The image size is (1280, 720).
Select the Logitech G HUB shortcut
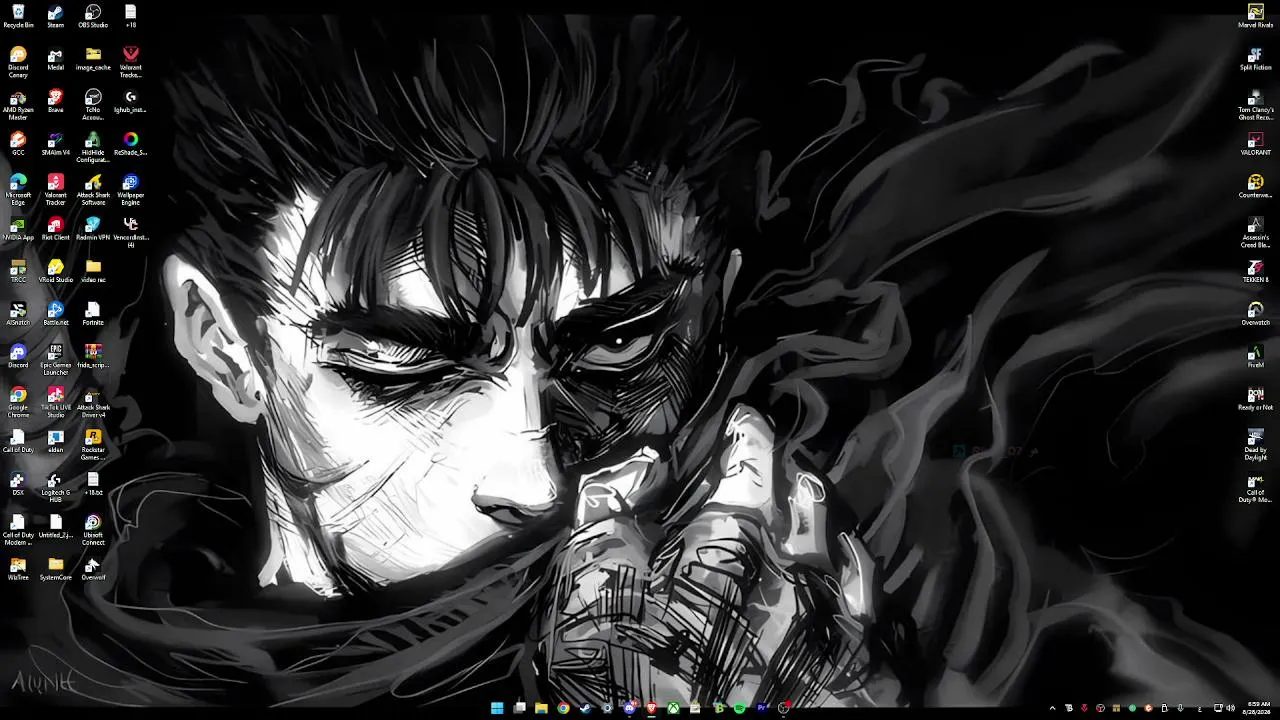coord(56,488)
